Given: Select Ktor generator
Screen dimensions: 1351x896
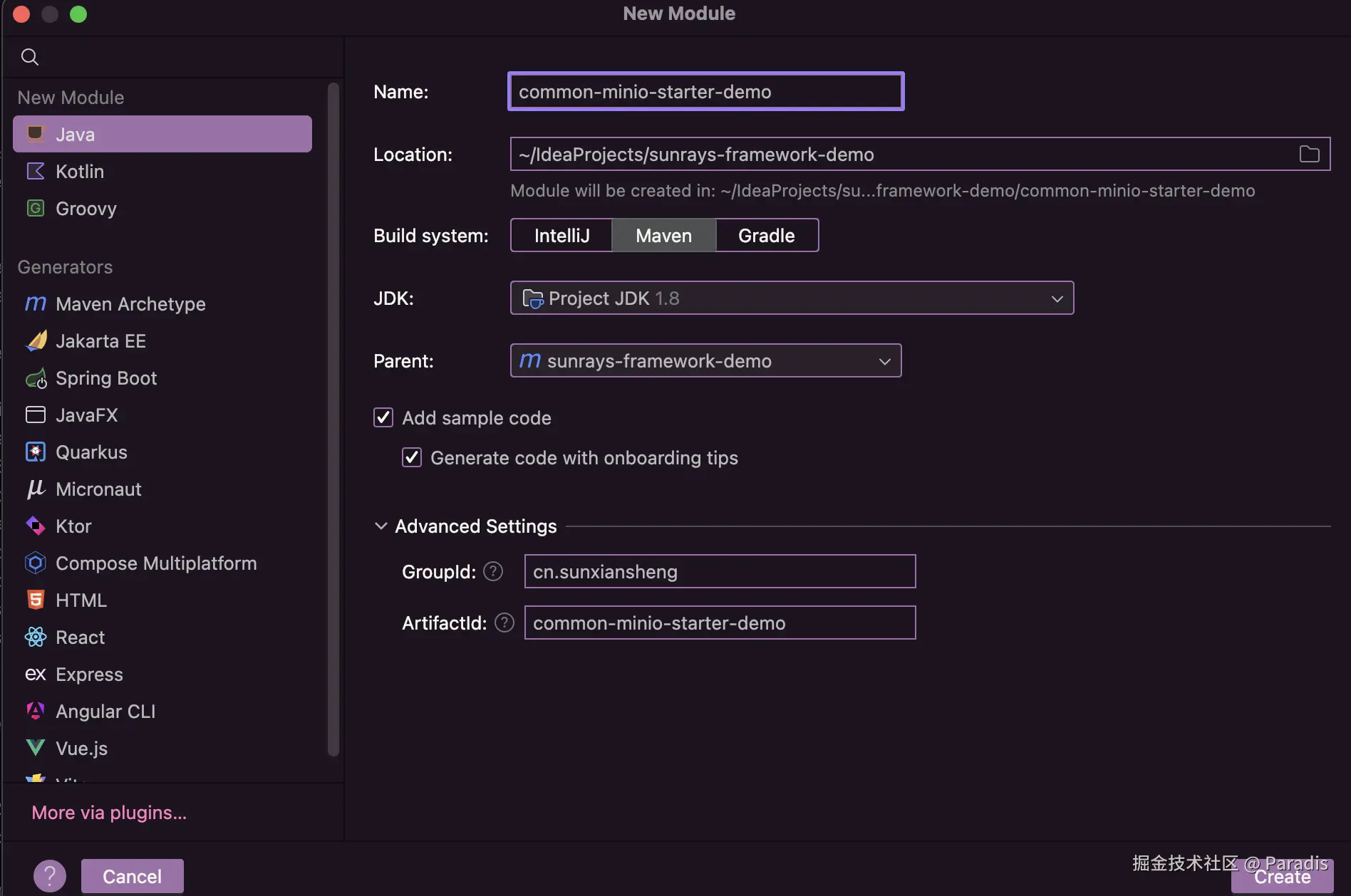Looking at the screenshot, I should click(x=162, y=526).
